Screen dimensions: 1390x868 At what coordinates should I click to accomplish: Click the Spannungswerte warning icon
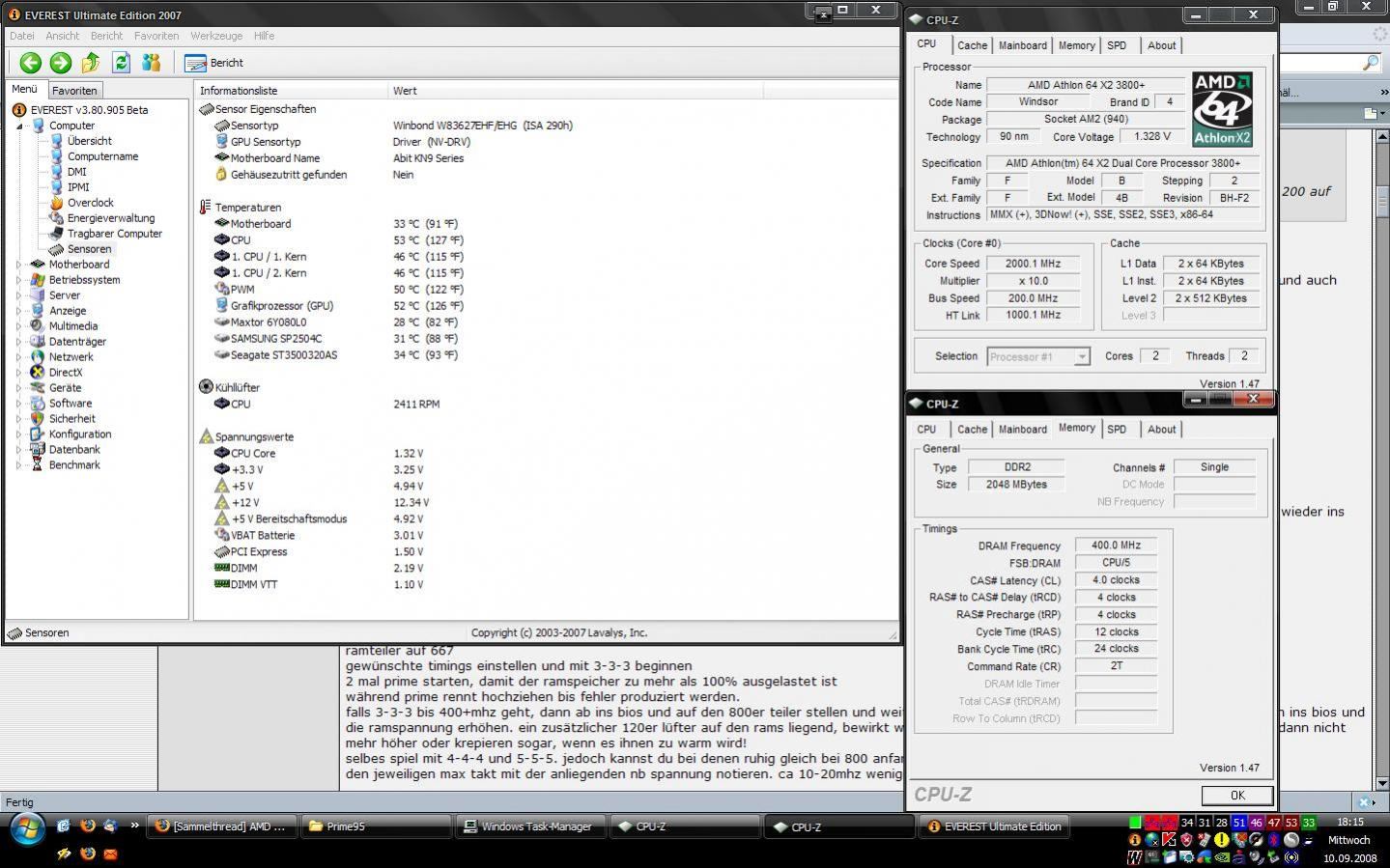click(x=206, y=436)
